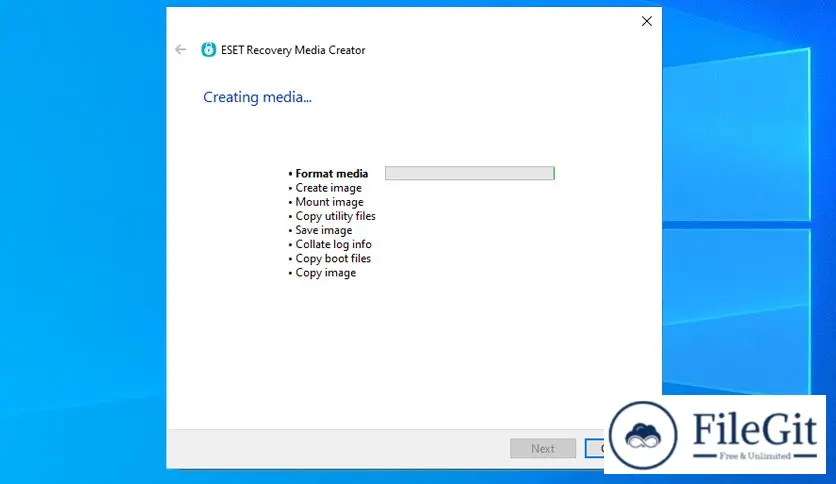Select the "Create image" step text
The image size is (836, 484).
pyautogui.click(x=328, y=188)
